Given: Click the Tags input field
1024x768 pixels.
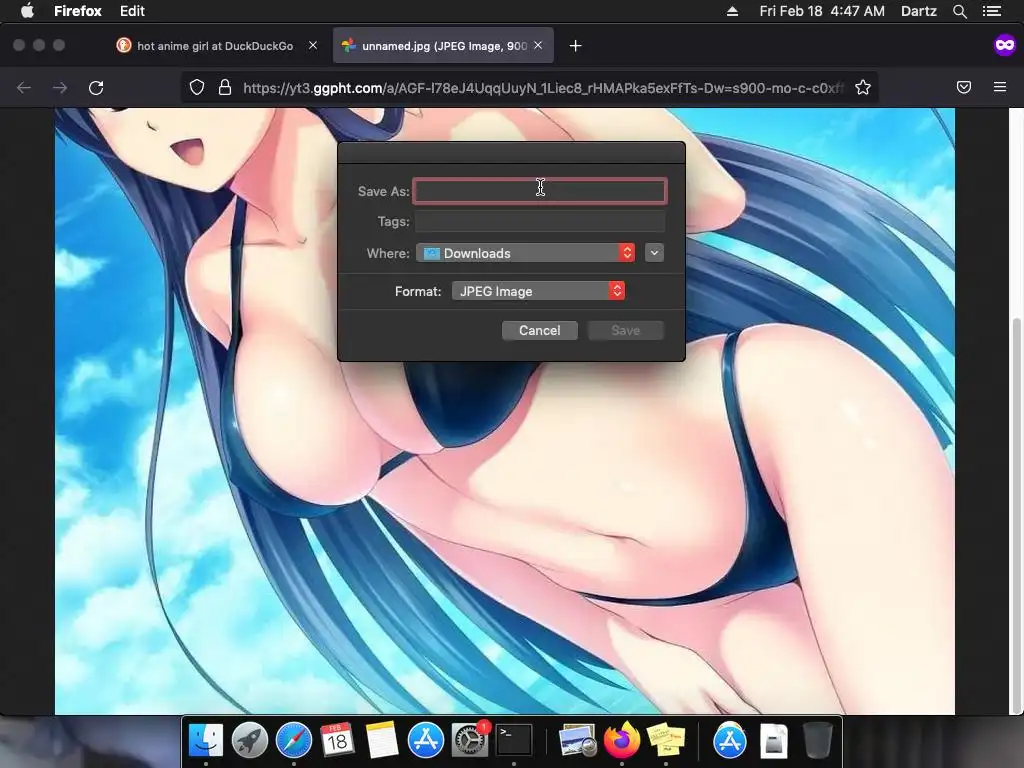Looking at the screenshot, I should 540,221.
